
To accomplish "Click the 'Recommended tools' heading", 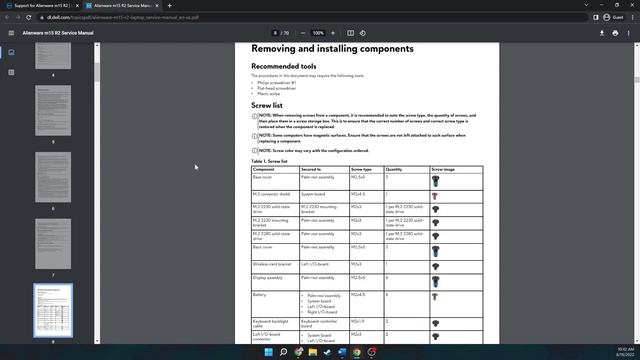I will (284, 66).
